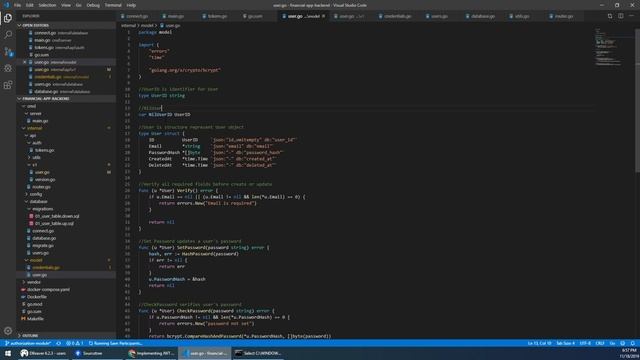Open the Terminal menu
Image resolution: width=640 pixels, height=360 pixels.
pyautogui.click(x=113, y=5)
